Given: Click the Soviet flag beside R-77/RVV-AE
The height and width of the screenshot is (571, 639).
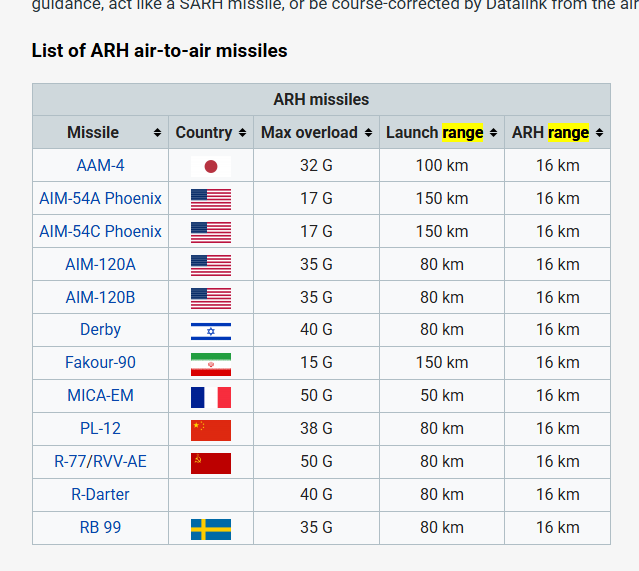Looking at the screenshot, I should coord(210,463).
